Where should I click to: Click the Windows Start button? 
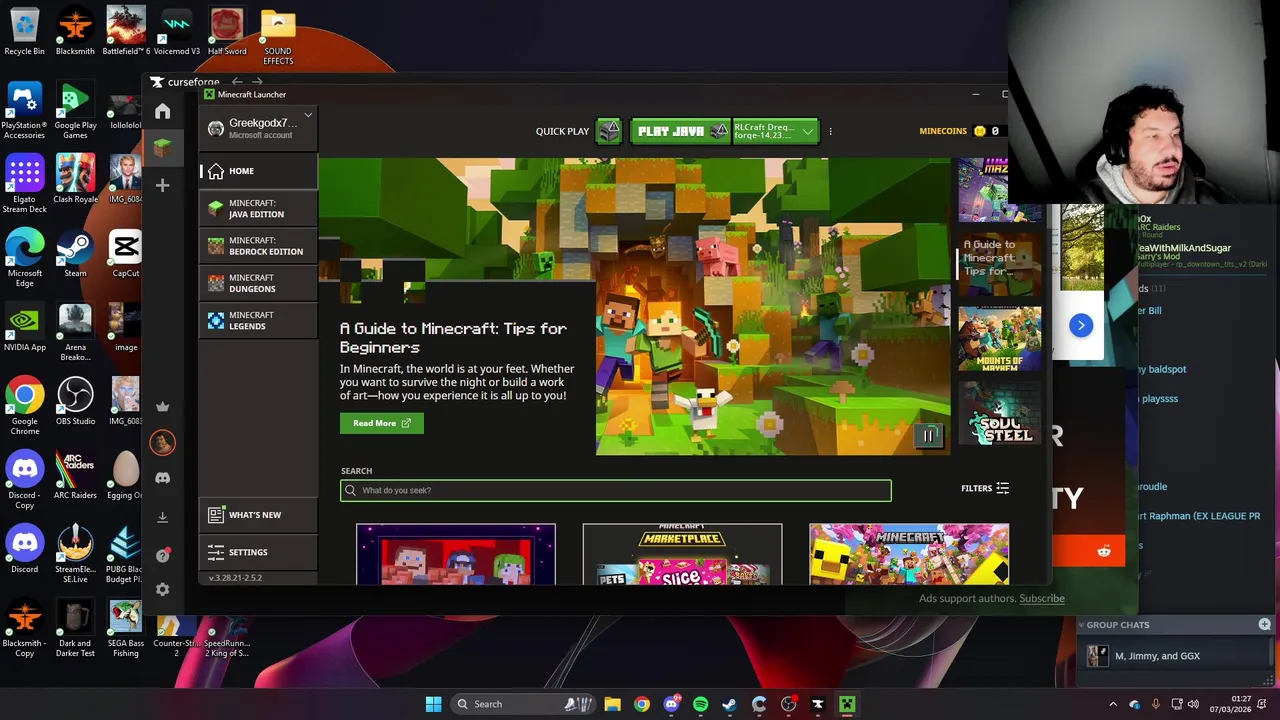(x=433, y=704)
